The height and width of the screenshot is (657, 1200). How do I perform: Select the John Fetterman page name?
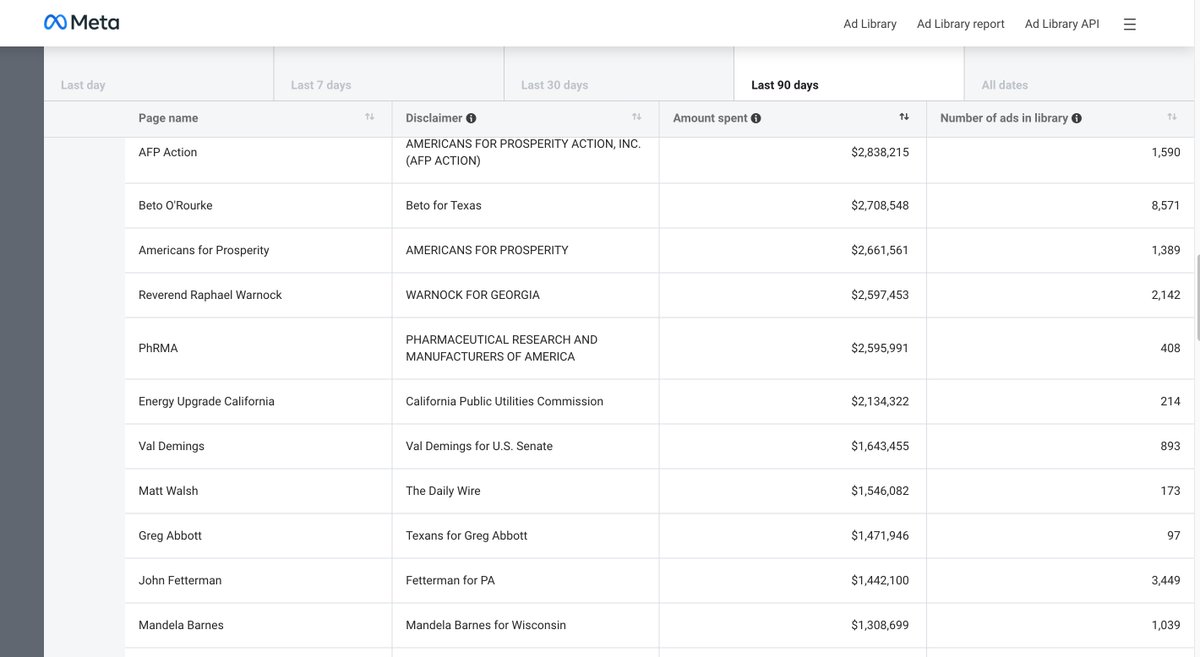point(180,580)
